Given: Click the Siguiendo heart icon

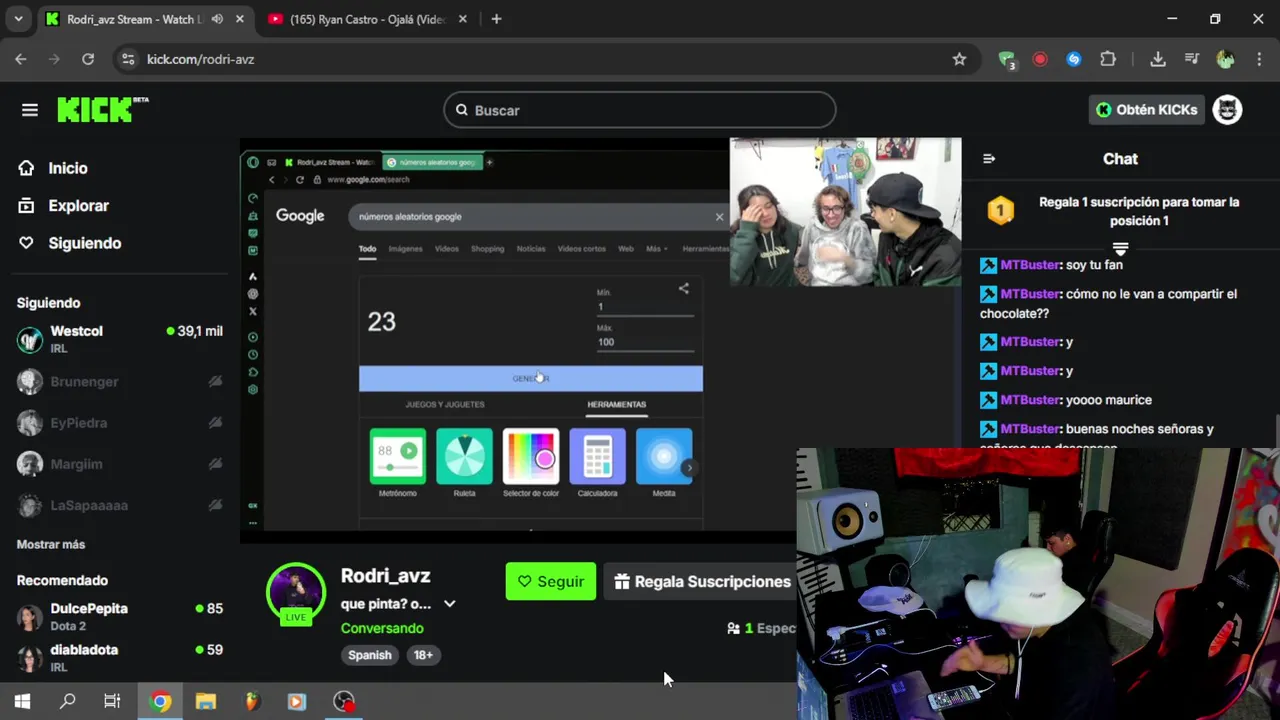Looking at the screenshot, I should [x=27, y=243].
